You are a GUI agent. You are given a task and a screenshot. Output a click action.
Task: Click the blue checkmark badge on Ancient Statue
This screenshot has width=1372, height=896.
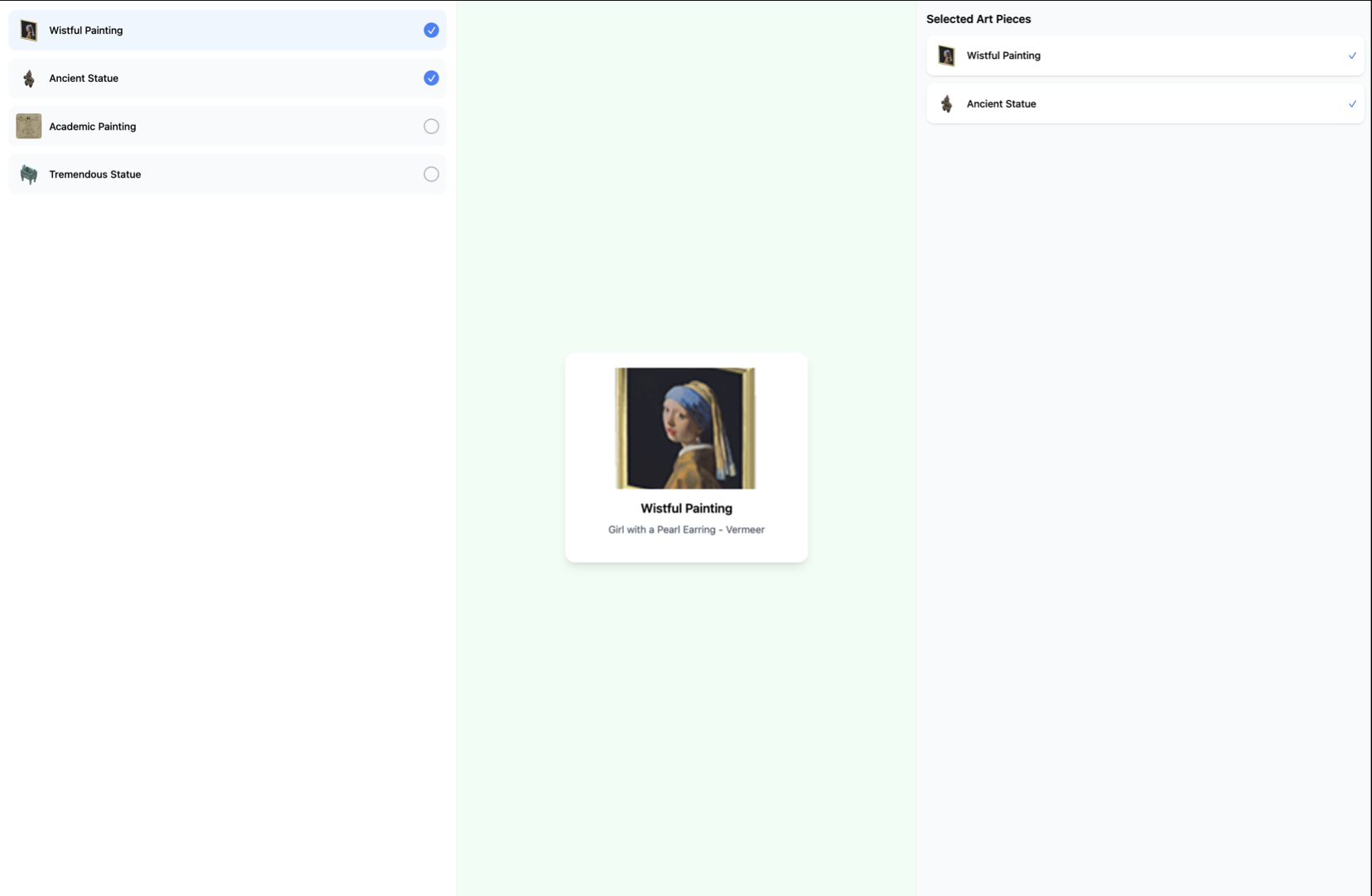coord(431,78)
